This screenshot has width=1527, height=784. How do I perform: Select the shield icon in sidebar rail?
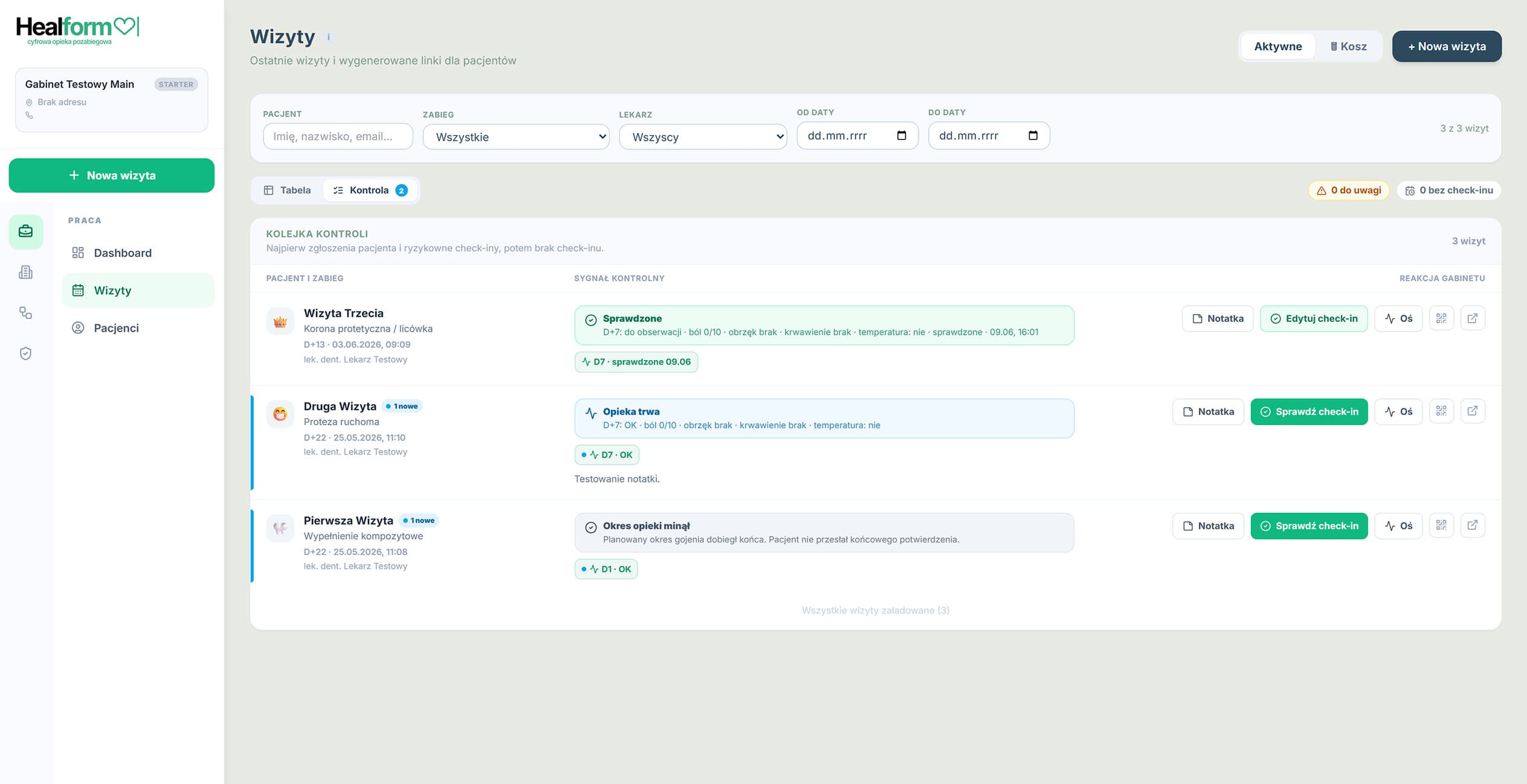[26, 353]
